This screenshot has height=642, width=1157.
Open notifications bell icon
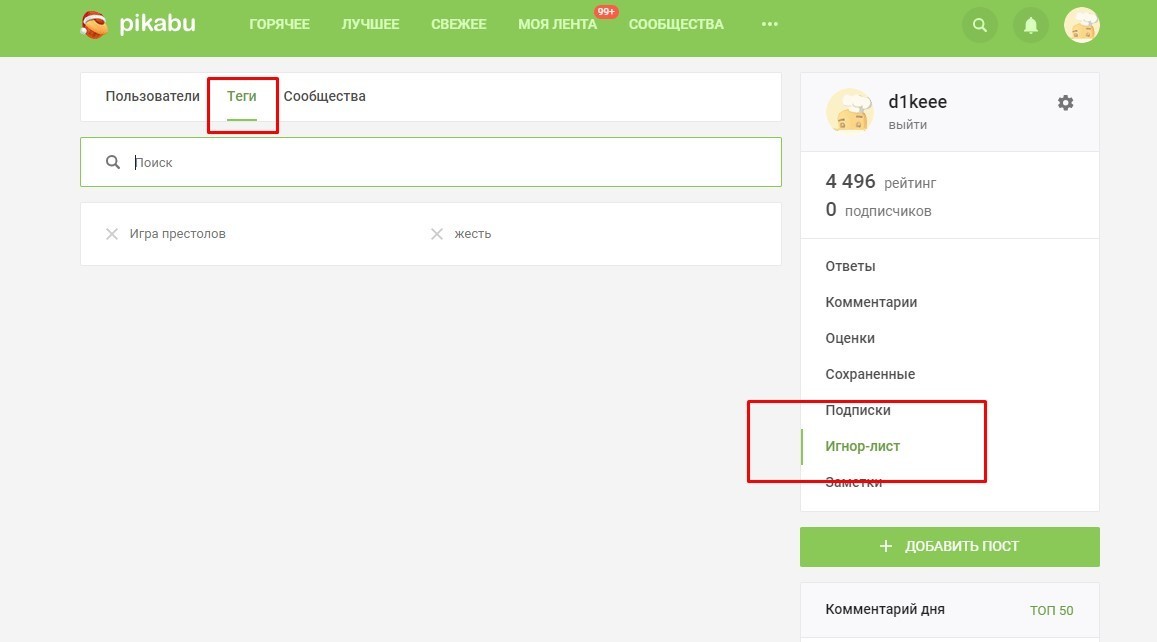1030,26
